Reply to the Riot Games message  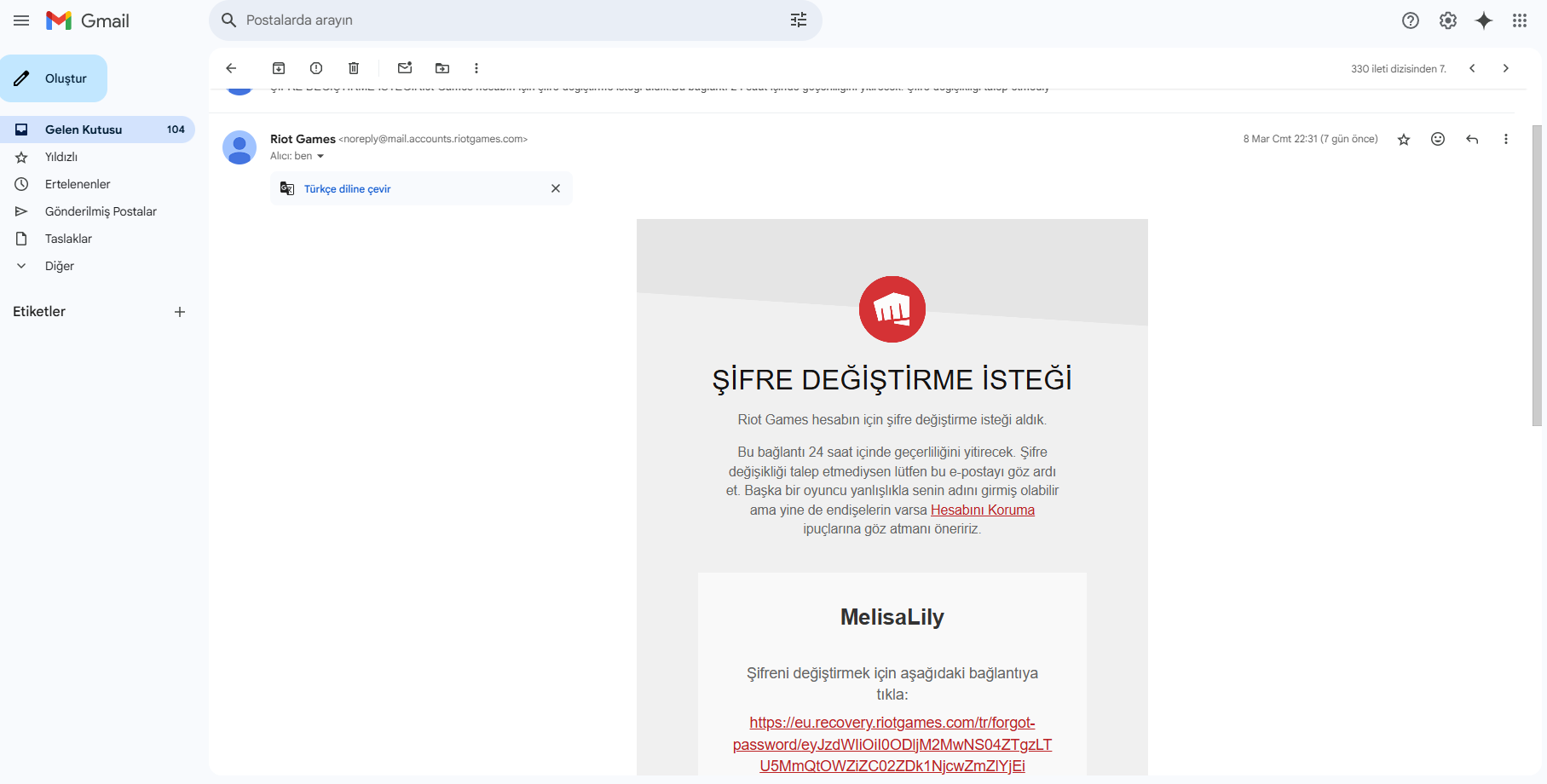(1472, 139)
